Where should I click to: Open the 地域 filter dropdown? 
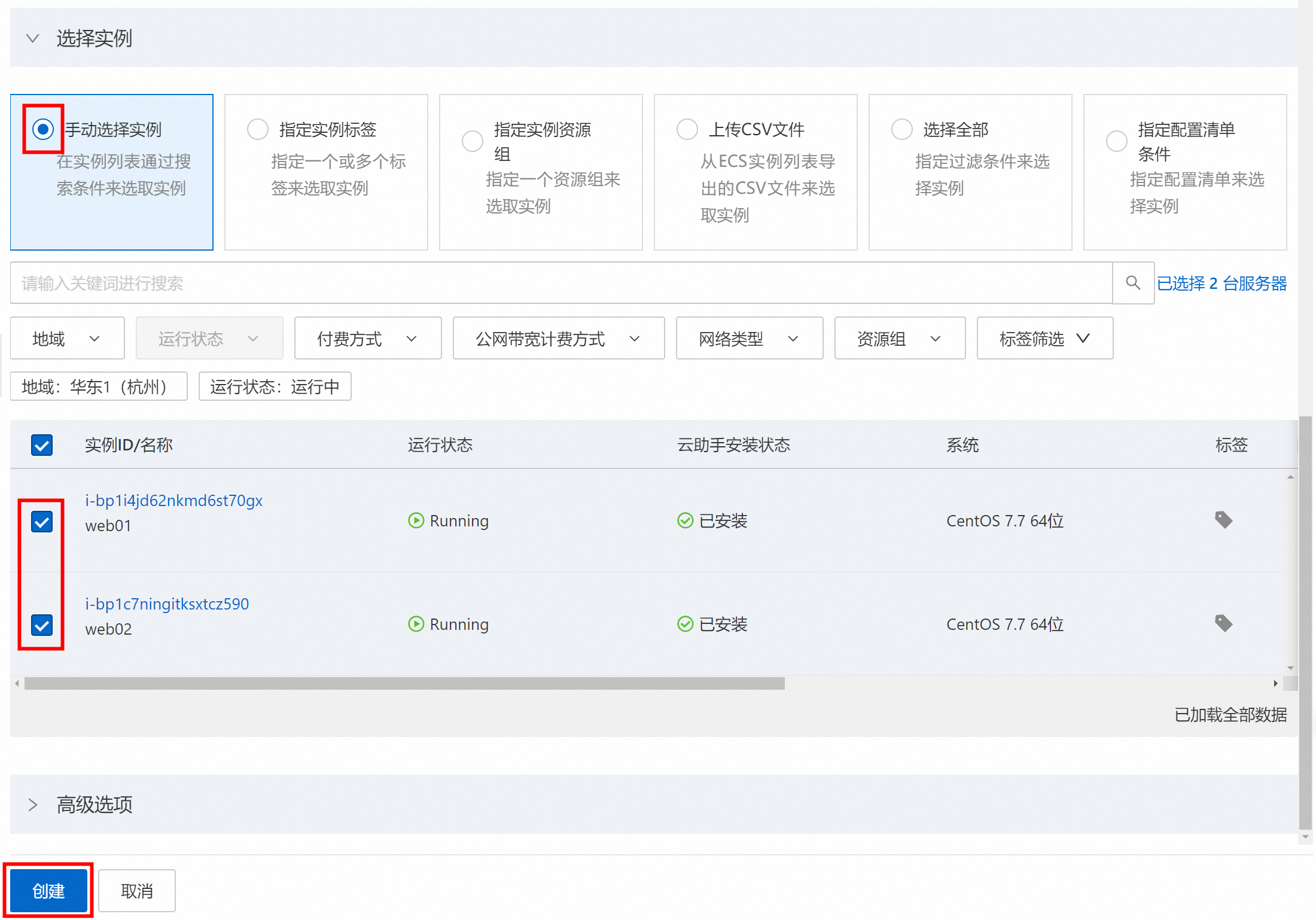tap(67, 339)
